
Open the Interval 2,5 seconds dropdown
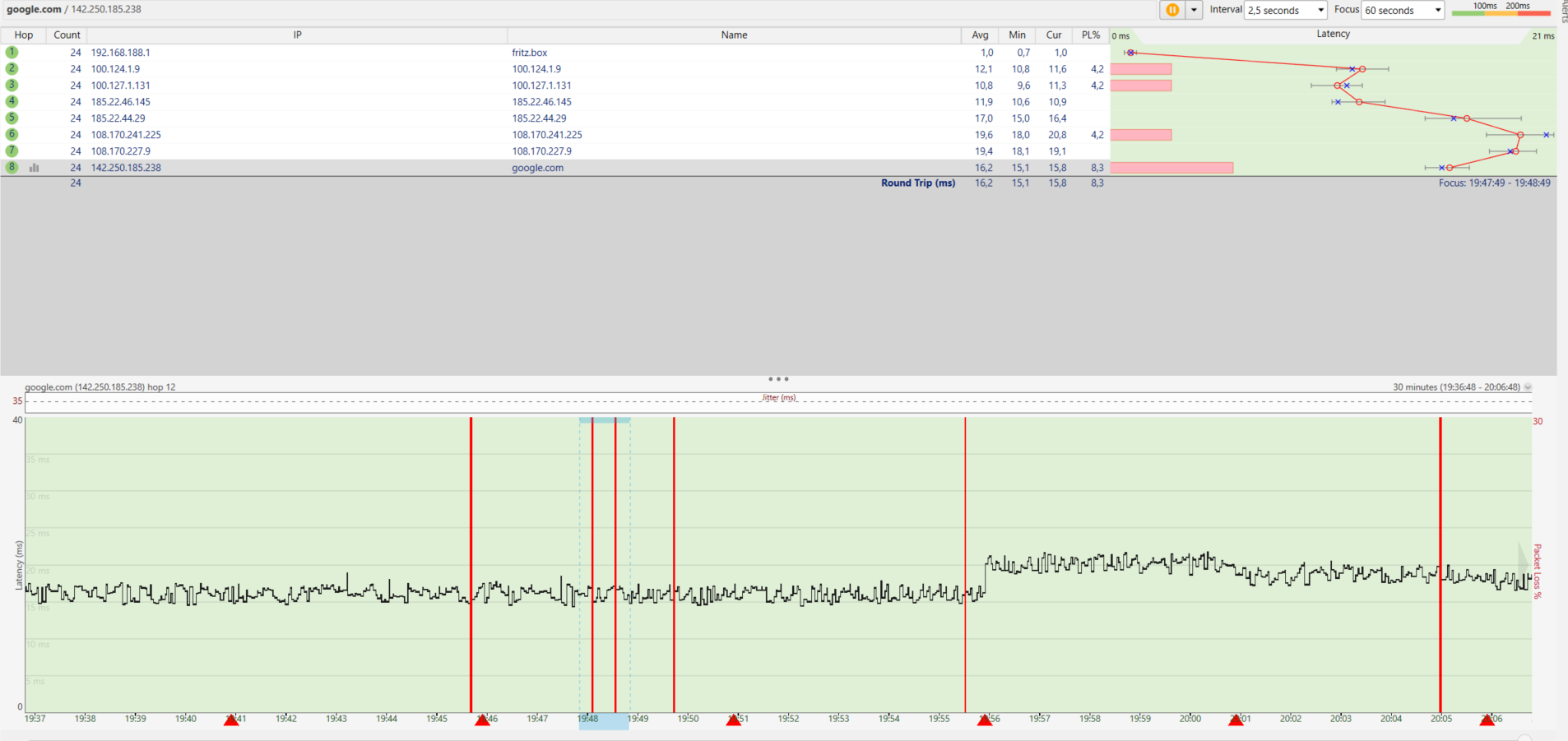[x=1286, y=10]
